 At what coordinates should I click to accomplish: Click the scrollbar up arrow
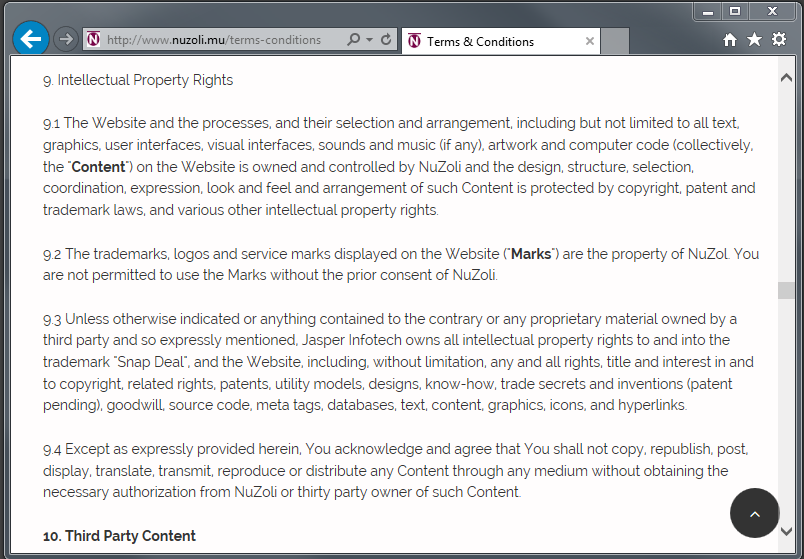(x=786, y=78)
